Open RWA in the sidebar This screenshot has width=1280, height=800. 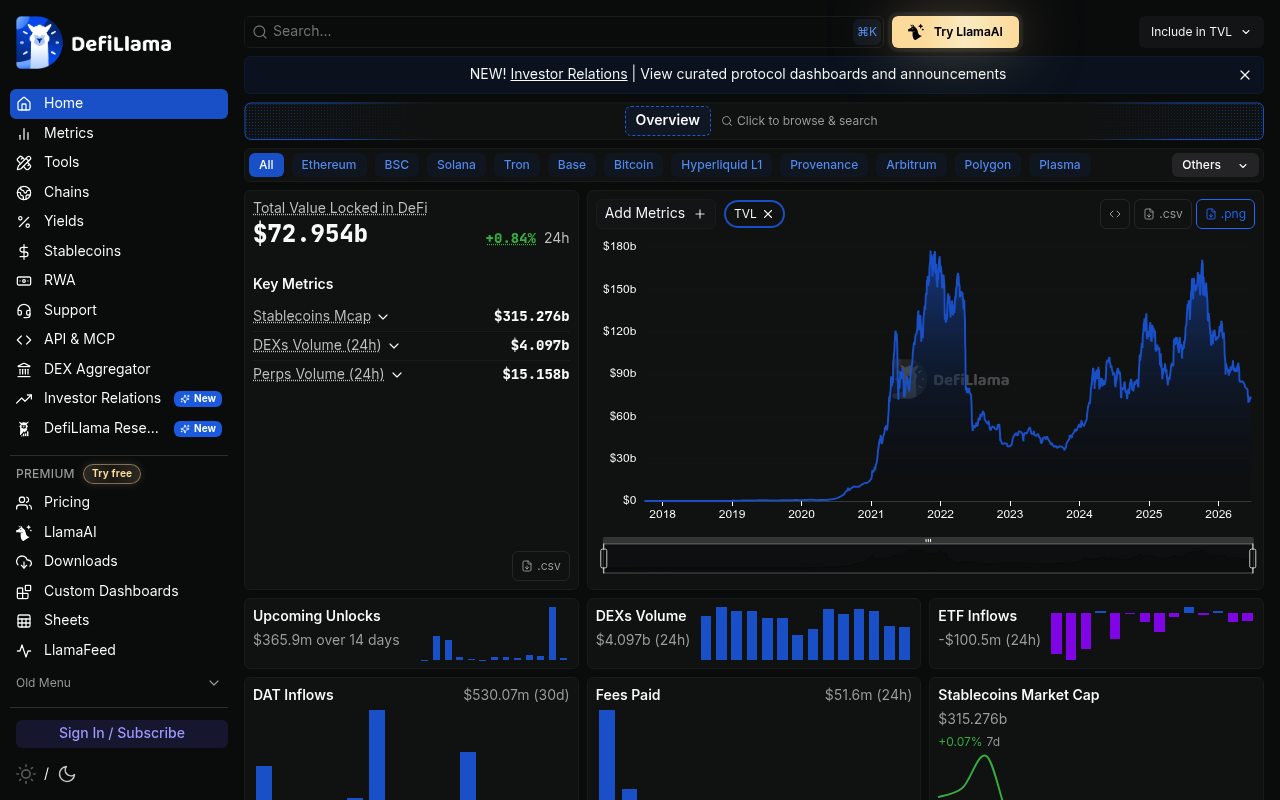[x=119, y=280]
